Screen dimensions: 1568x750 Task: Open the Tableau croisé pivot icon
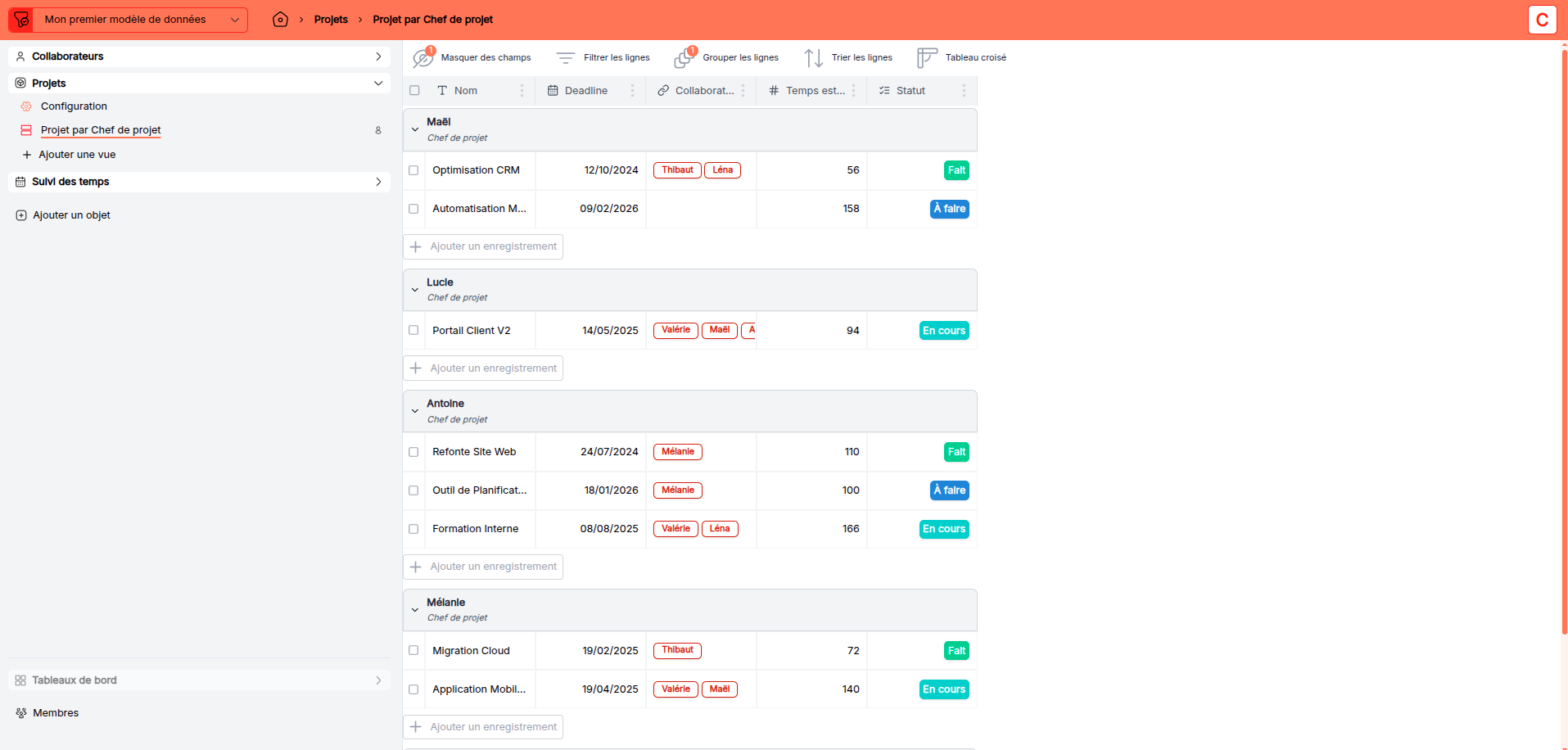[926, 57]
